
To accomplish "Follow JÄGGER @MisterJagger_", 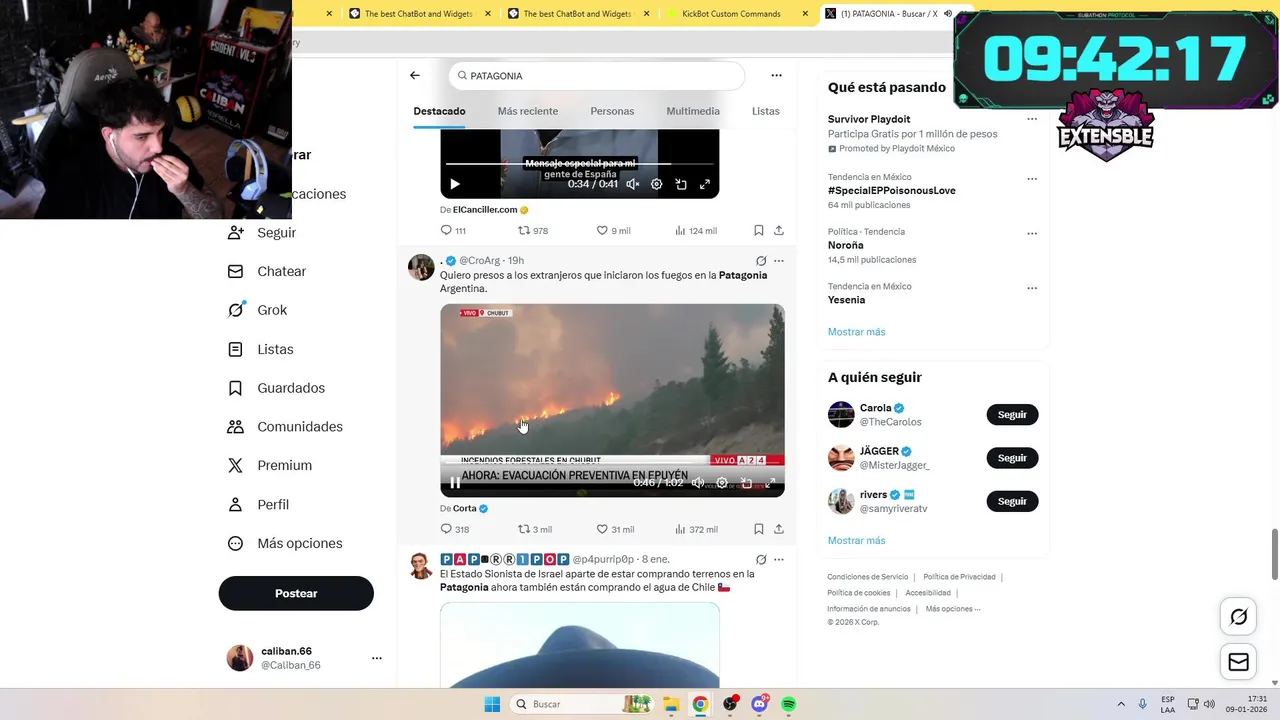I will pos(1012,458).
